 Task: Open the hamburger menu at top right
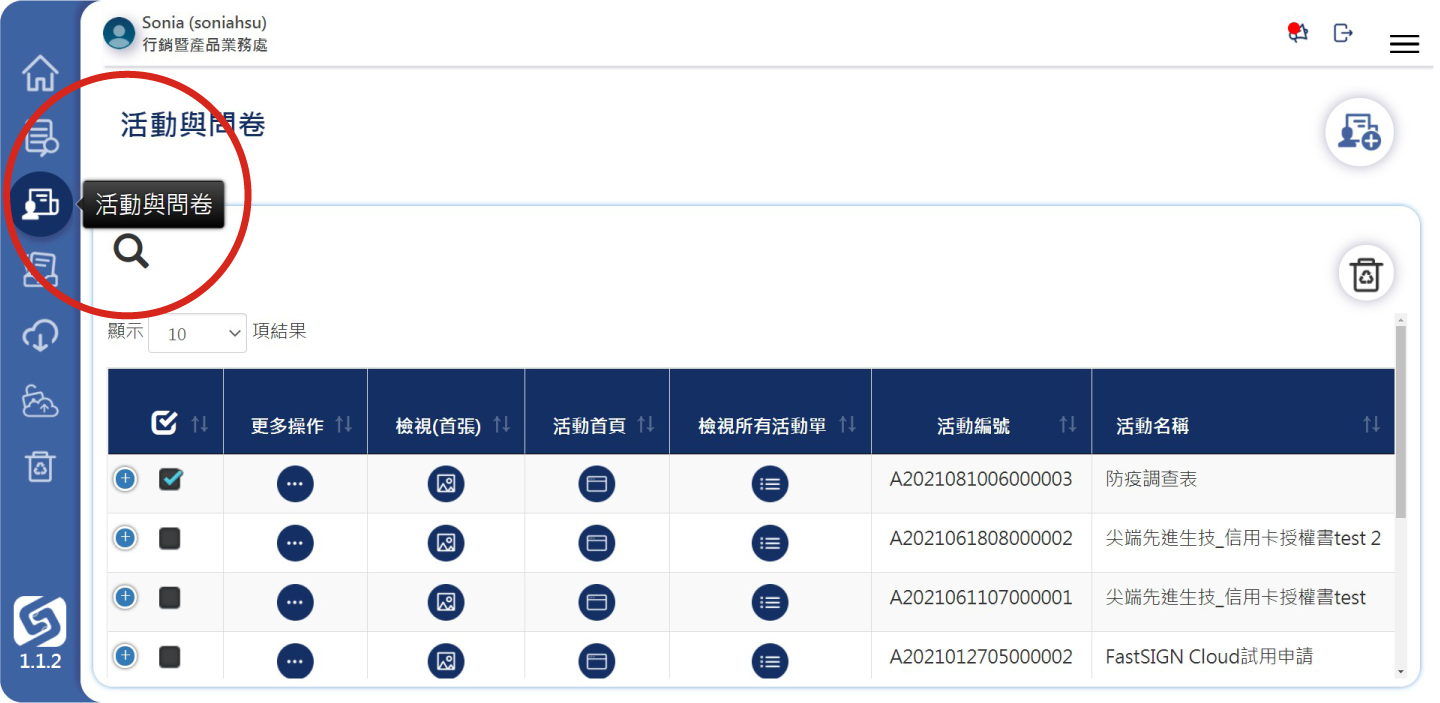(1404, 44)
